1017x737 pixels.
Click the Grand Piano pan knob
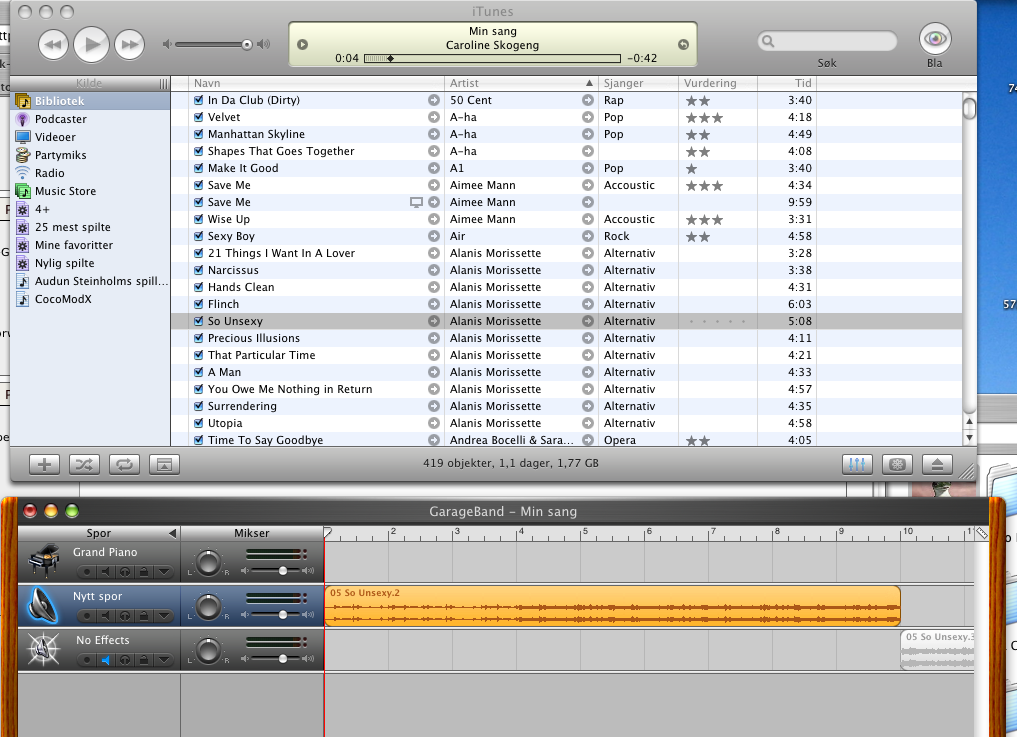tap(208, 562)
